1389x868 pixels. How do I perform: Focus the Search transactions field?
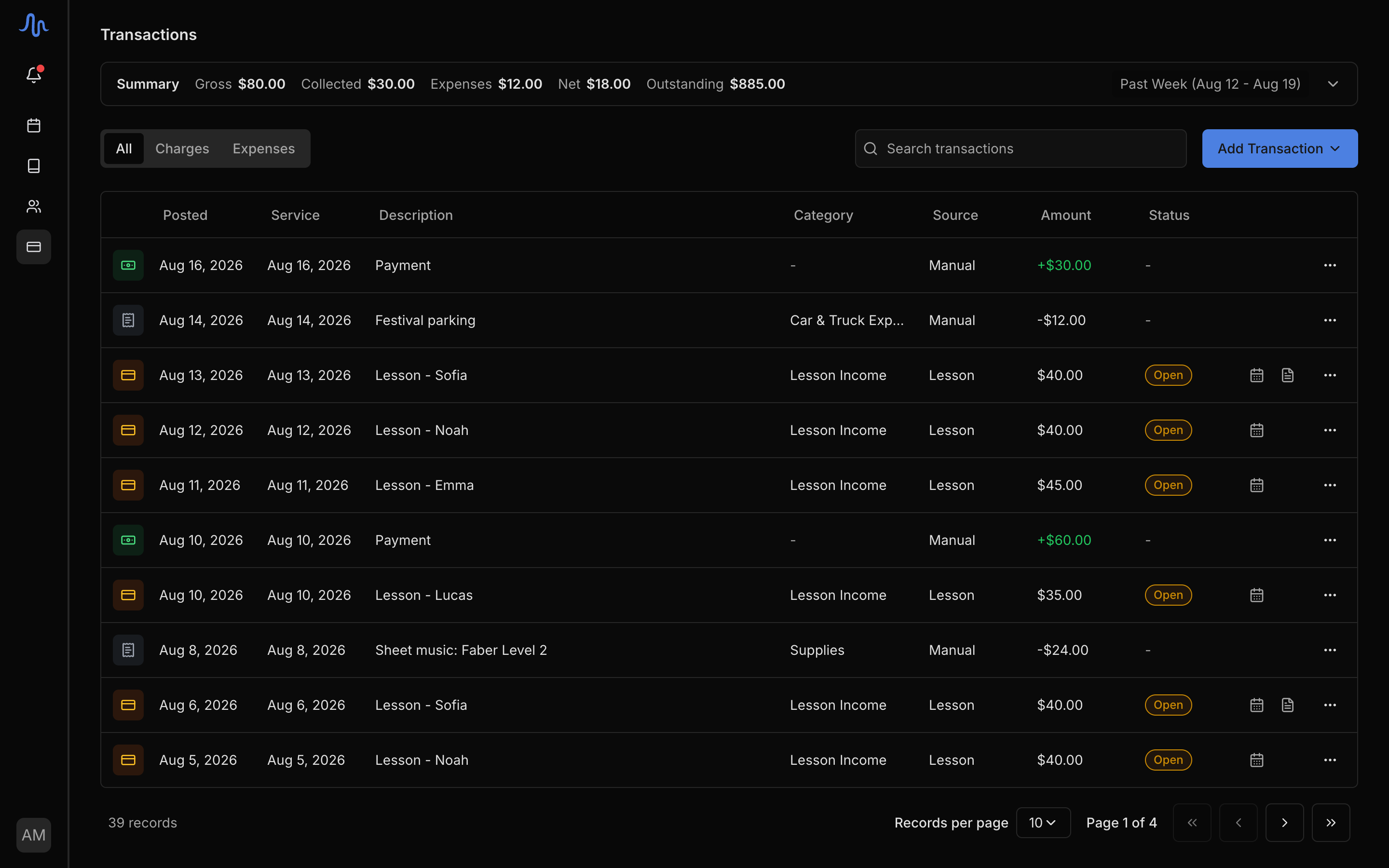pos(1021,149)
